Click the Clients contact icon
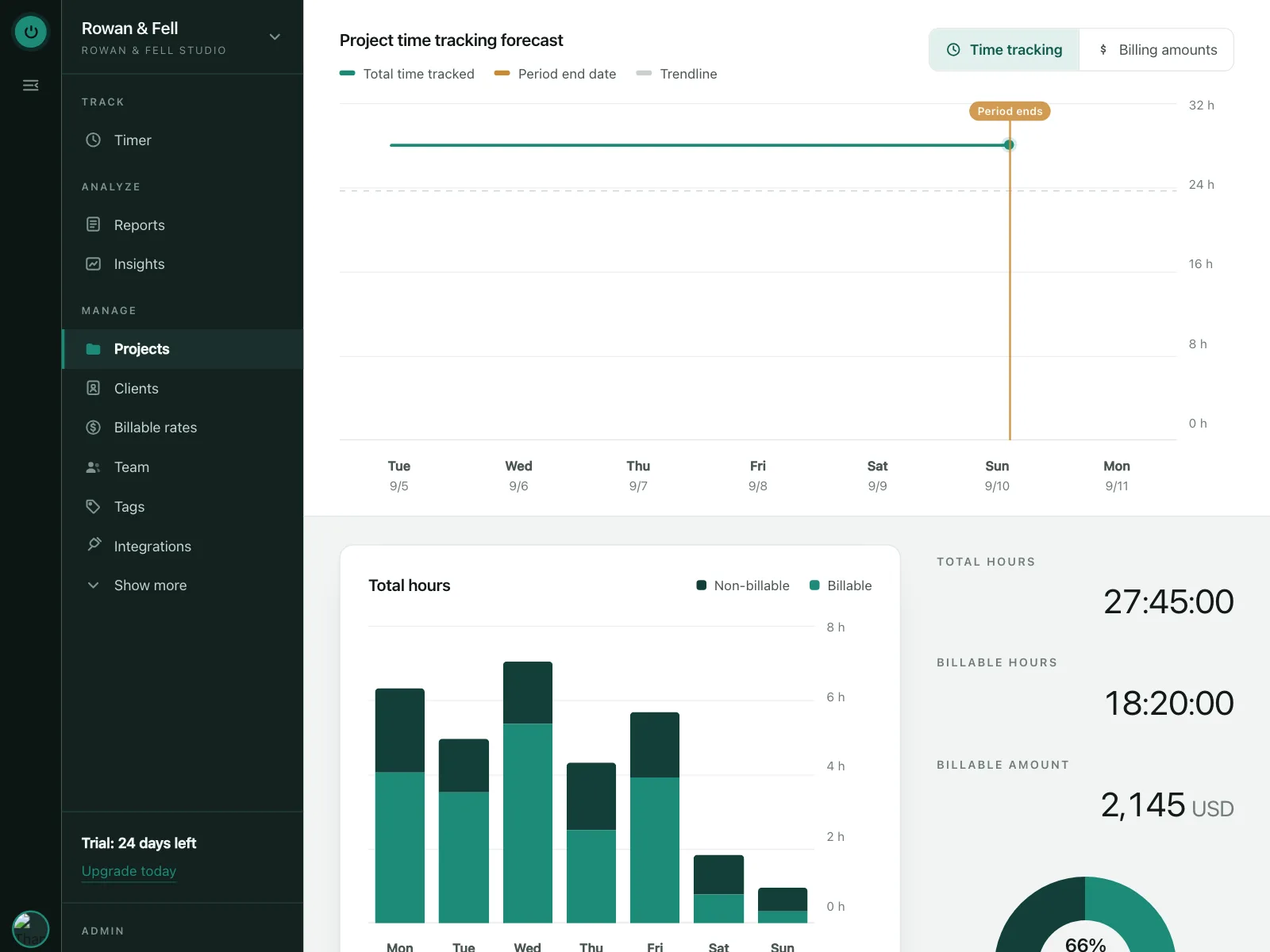 click(x=93, y=388)
